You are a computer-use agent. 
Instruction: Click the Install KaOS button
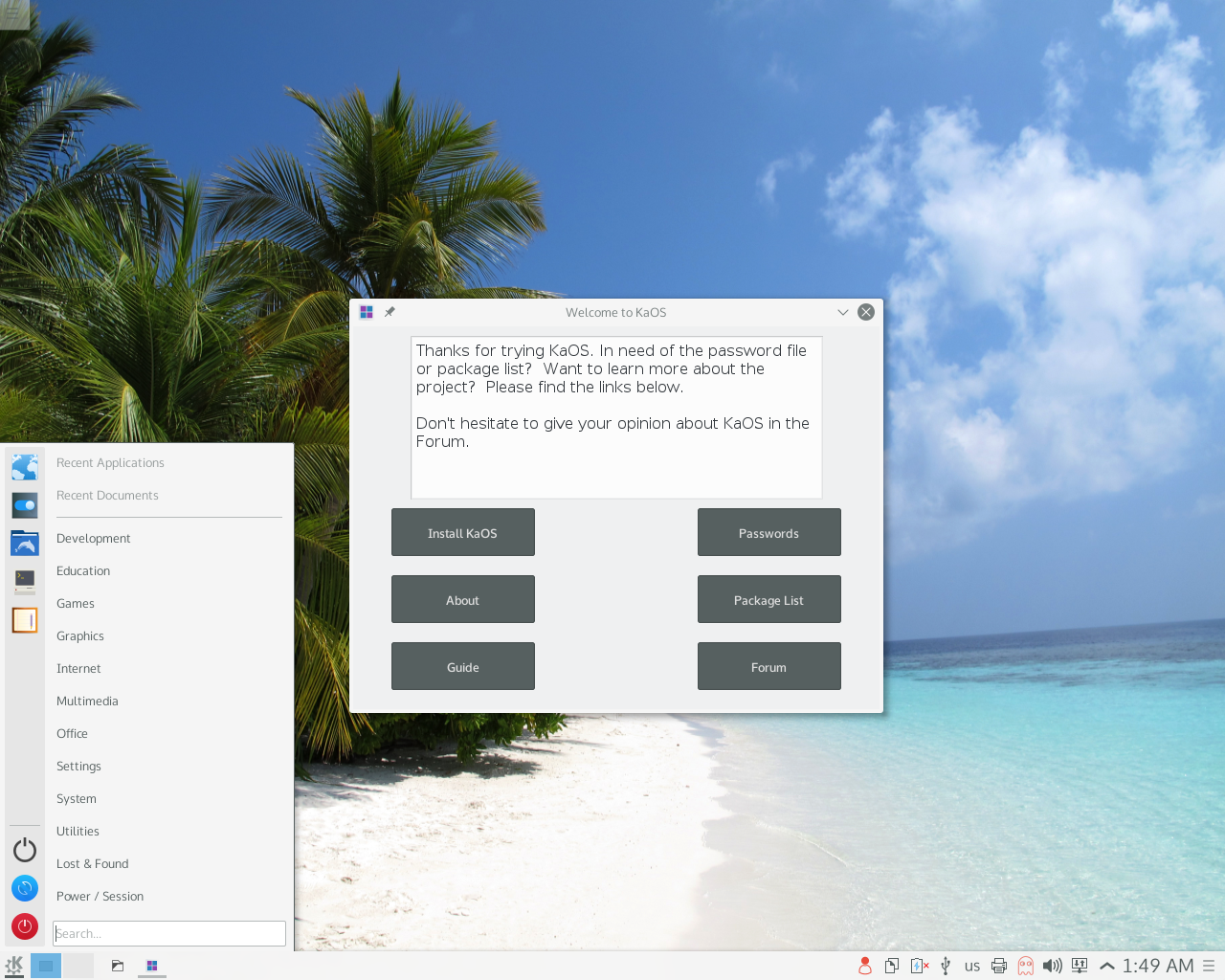pos(463,532)
